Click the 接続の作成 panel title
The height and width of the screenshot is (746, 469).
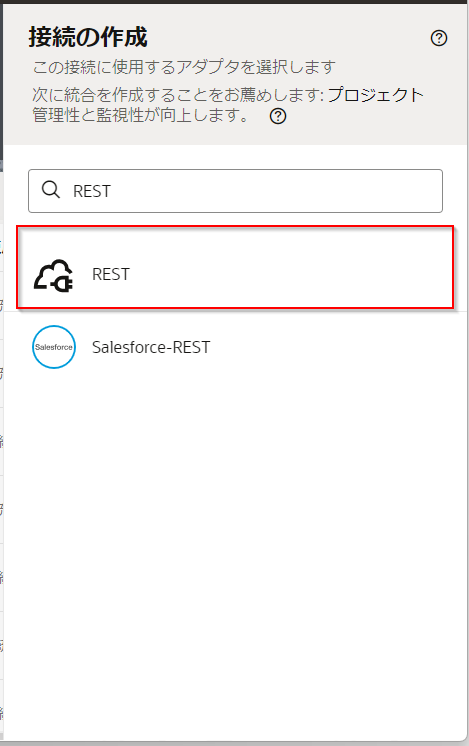[x=88, y=37]
